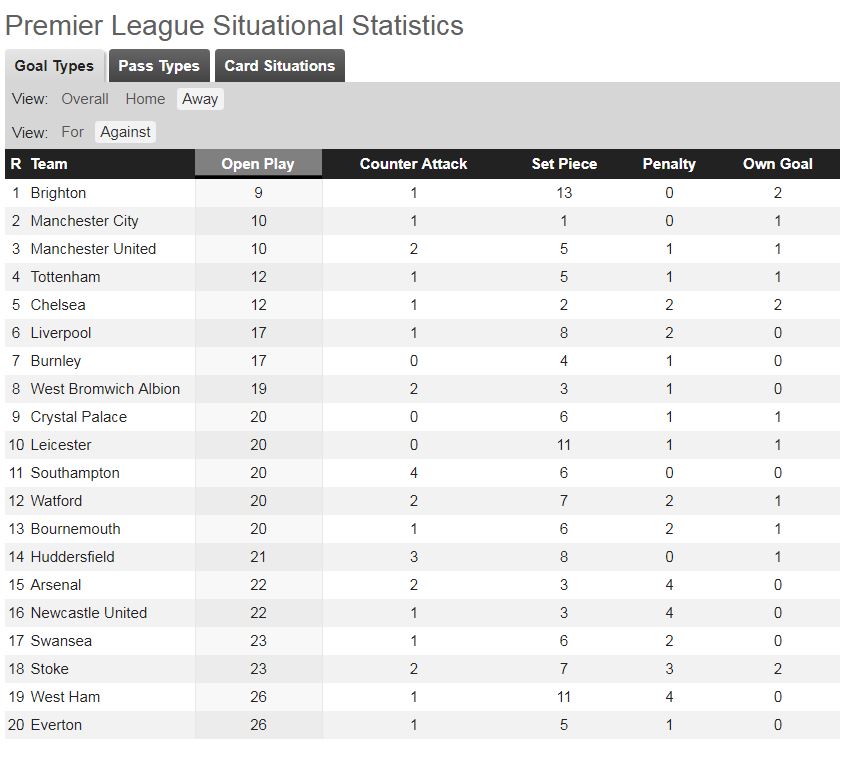
Task: Sort table by Penalty column
Action: pyautogui.click(x=669, y=164)
